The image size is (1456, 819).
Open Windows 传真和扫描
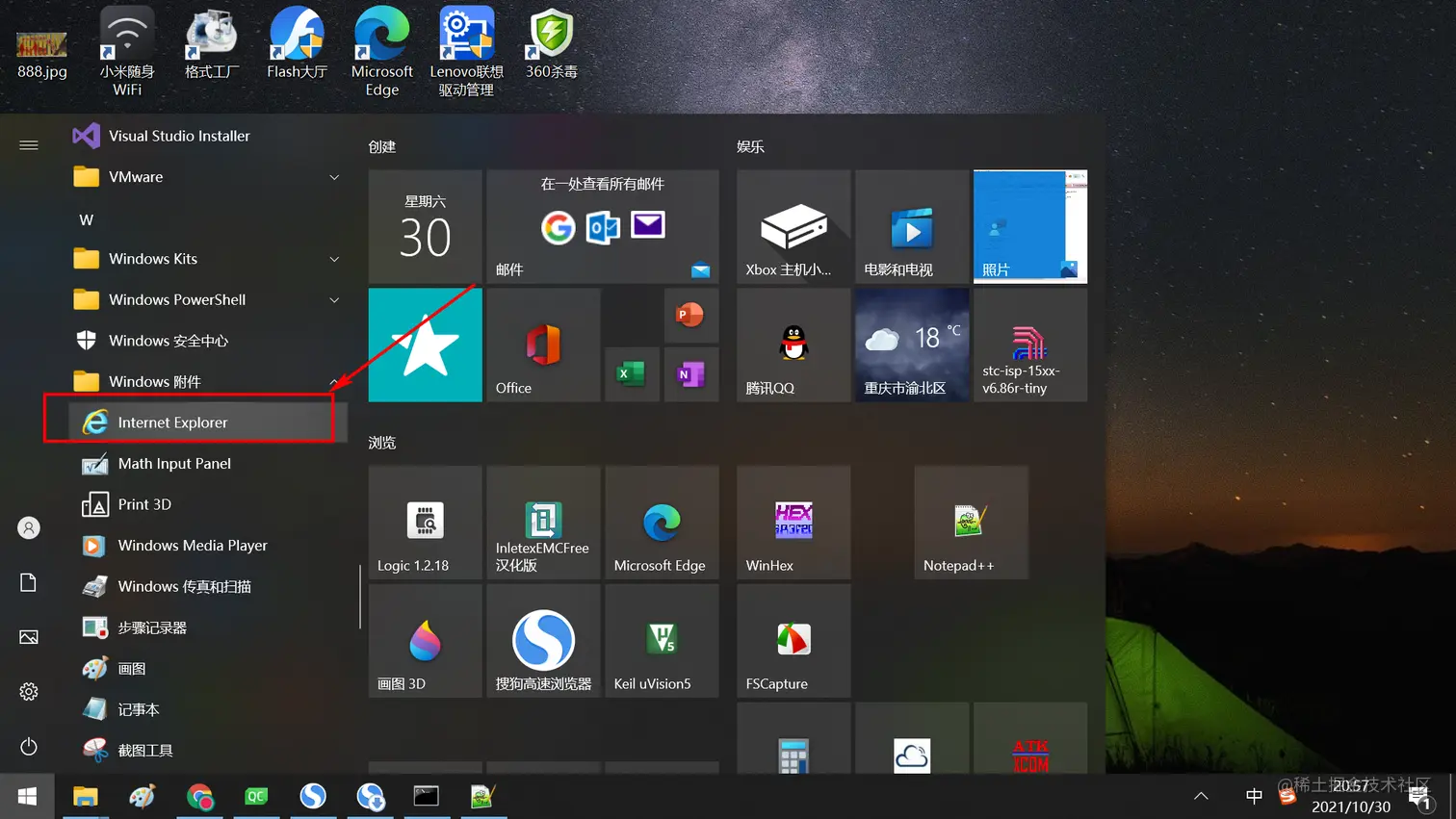click(207, 586)
